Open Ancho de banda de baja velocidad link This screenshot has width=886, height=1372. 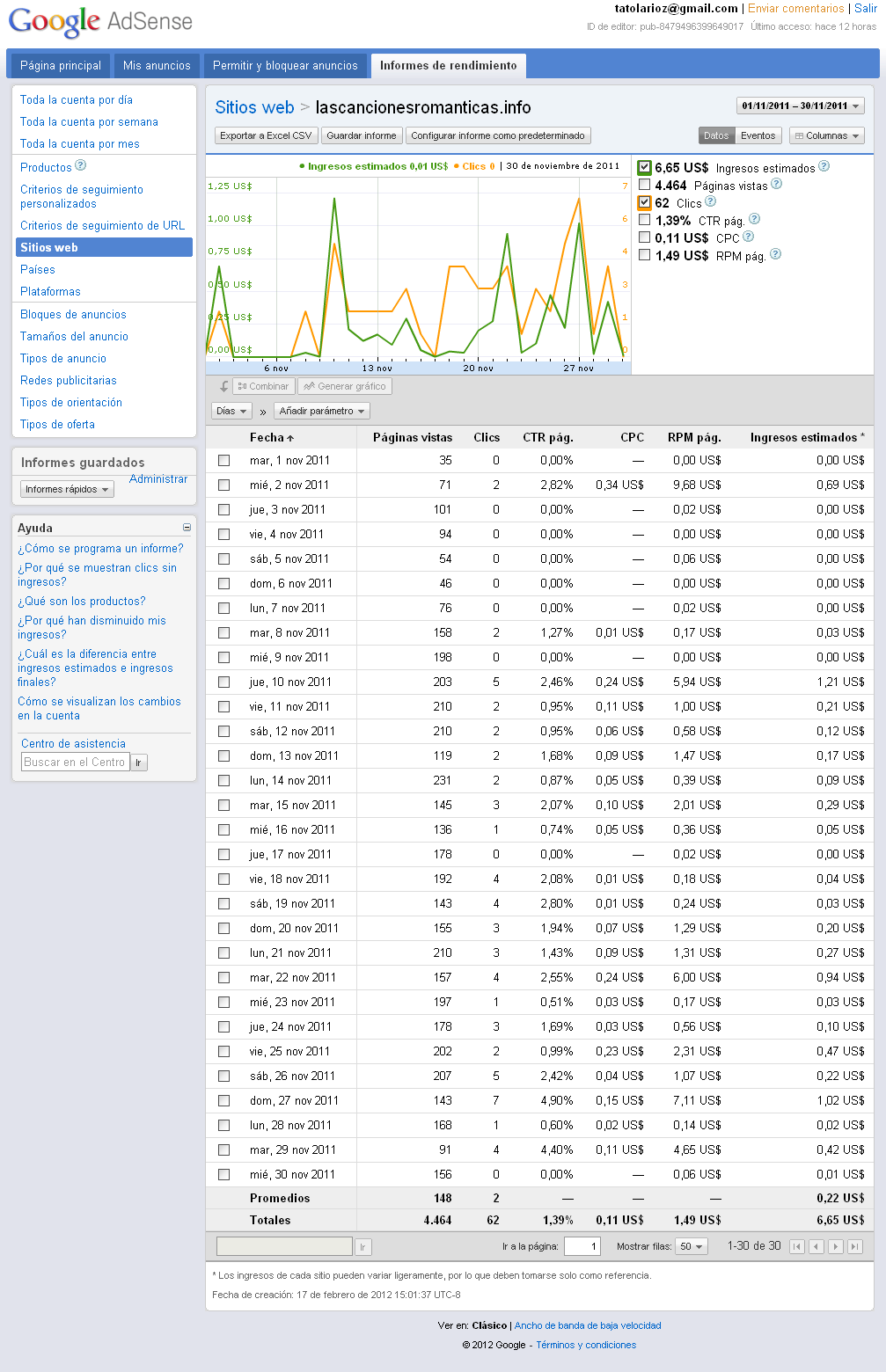click(x=588, y=1325)
